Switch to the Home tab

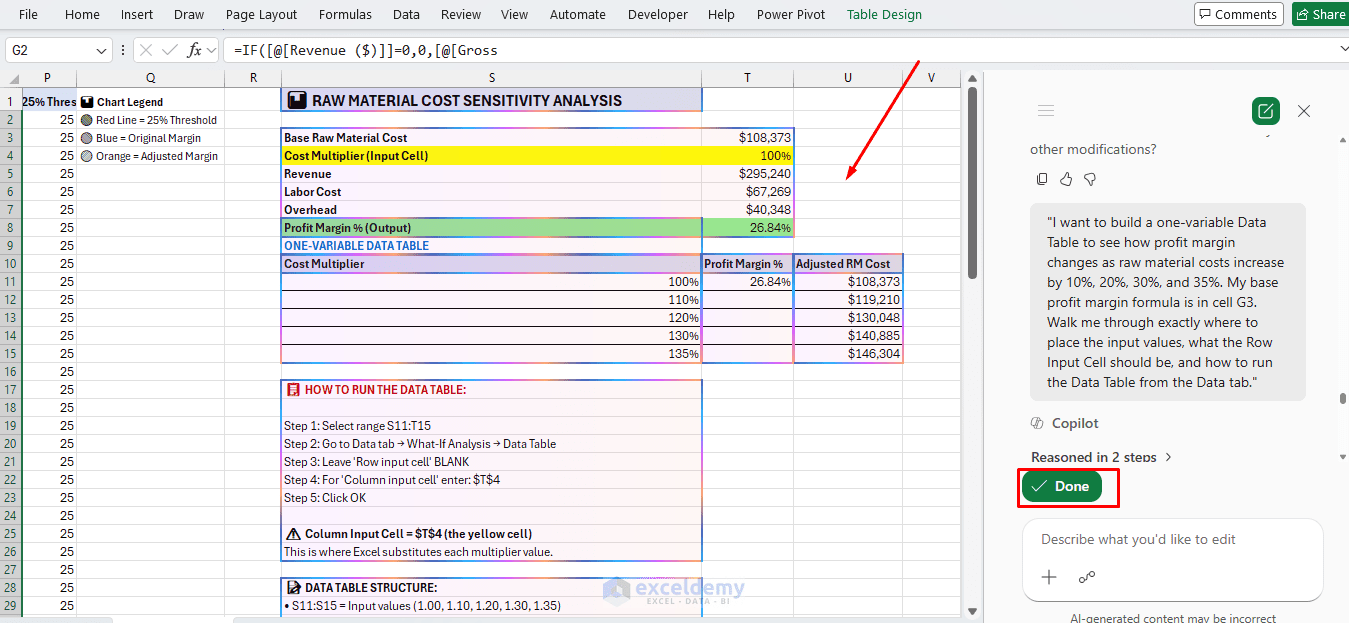(x=82, y=14)
